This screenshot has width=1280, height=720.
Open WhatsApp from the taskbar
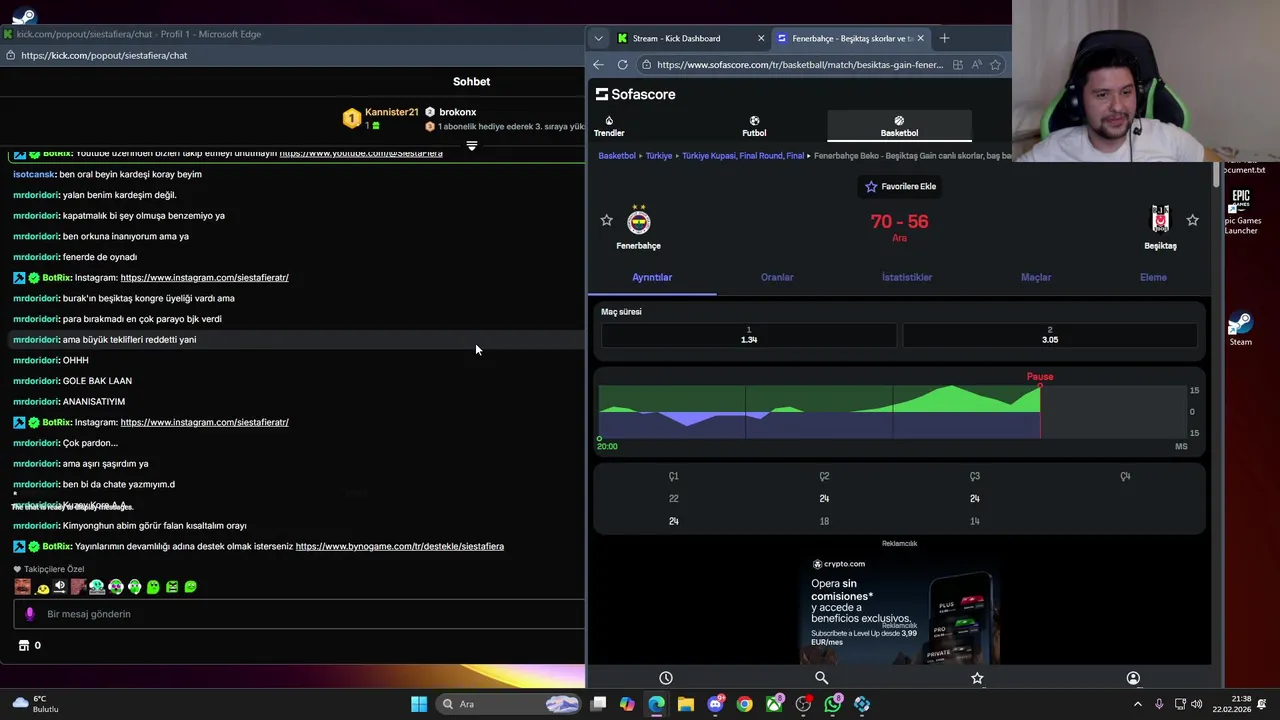832,704
